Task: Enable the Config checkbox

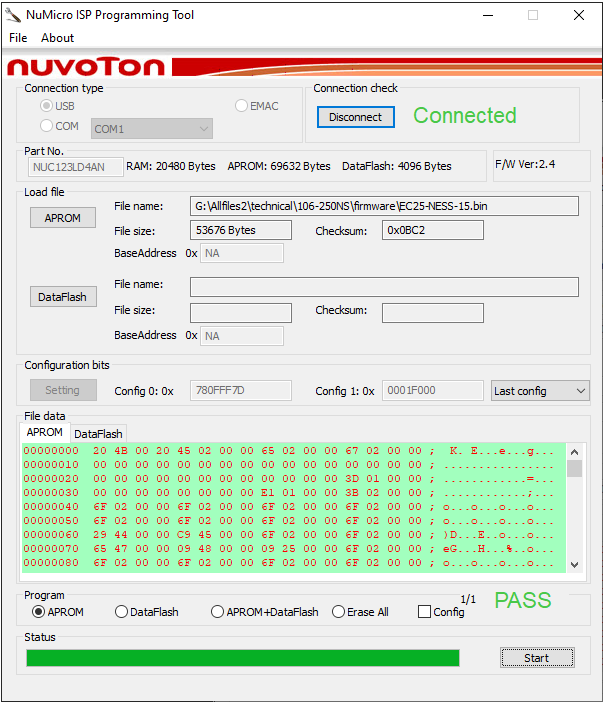Action: pyautogui.click(x=424, y=612)
